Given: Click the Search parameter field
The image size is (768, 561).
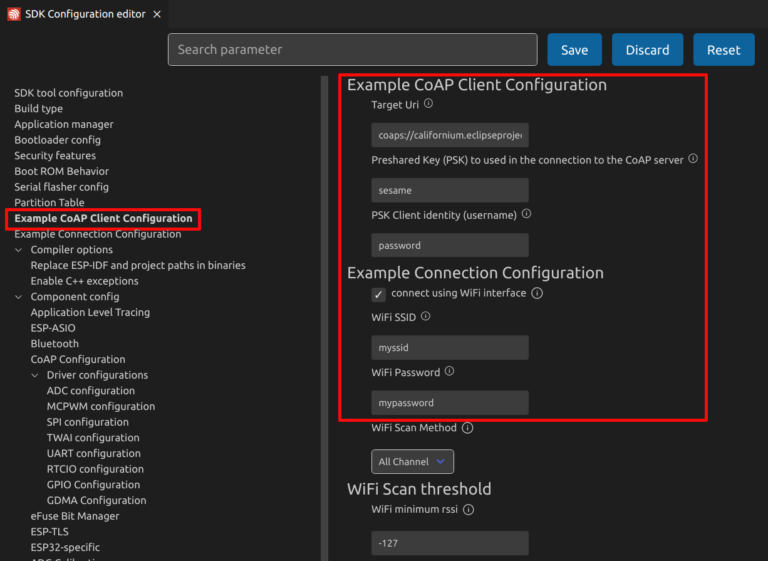Looking at the screenshot, I should [x=352, y=50].
